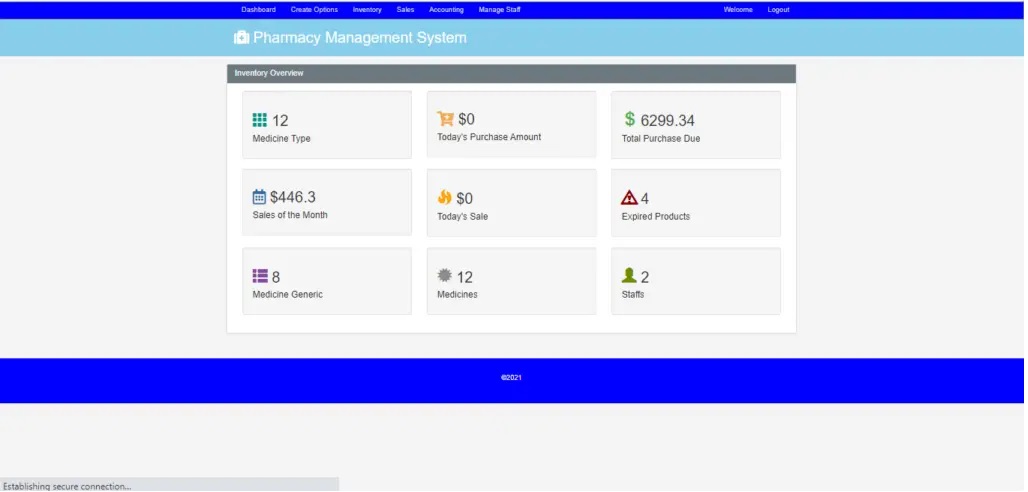Click the flame icon for Today's Sale
The width and height of the screenshot is (1028, 492).
(x=445, y=198)
